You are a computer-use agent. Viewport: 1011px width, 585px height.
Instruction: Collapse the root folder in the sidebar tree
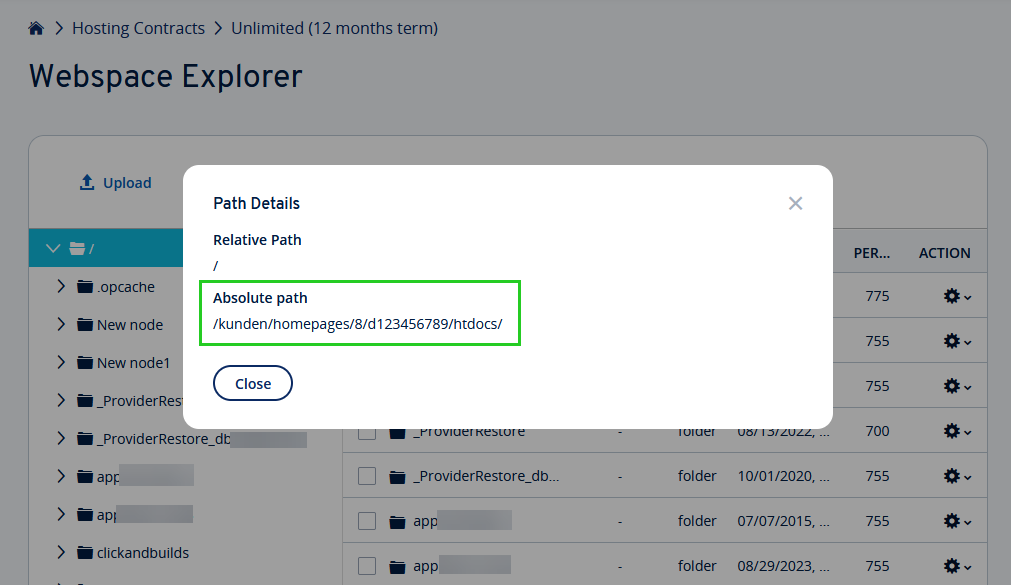52,247
